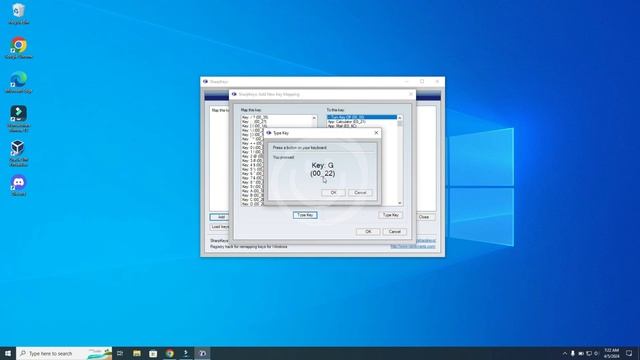Image resolution: width=640 pixels, height=360 pixels.
Task: Click the SharpKeys taskbar button
Action: 203,353
